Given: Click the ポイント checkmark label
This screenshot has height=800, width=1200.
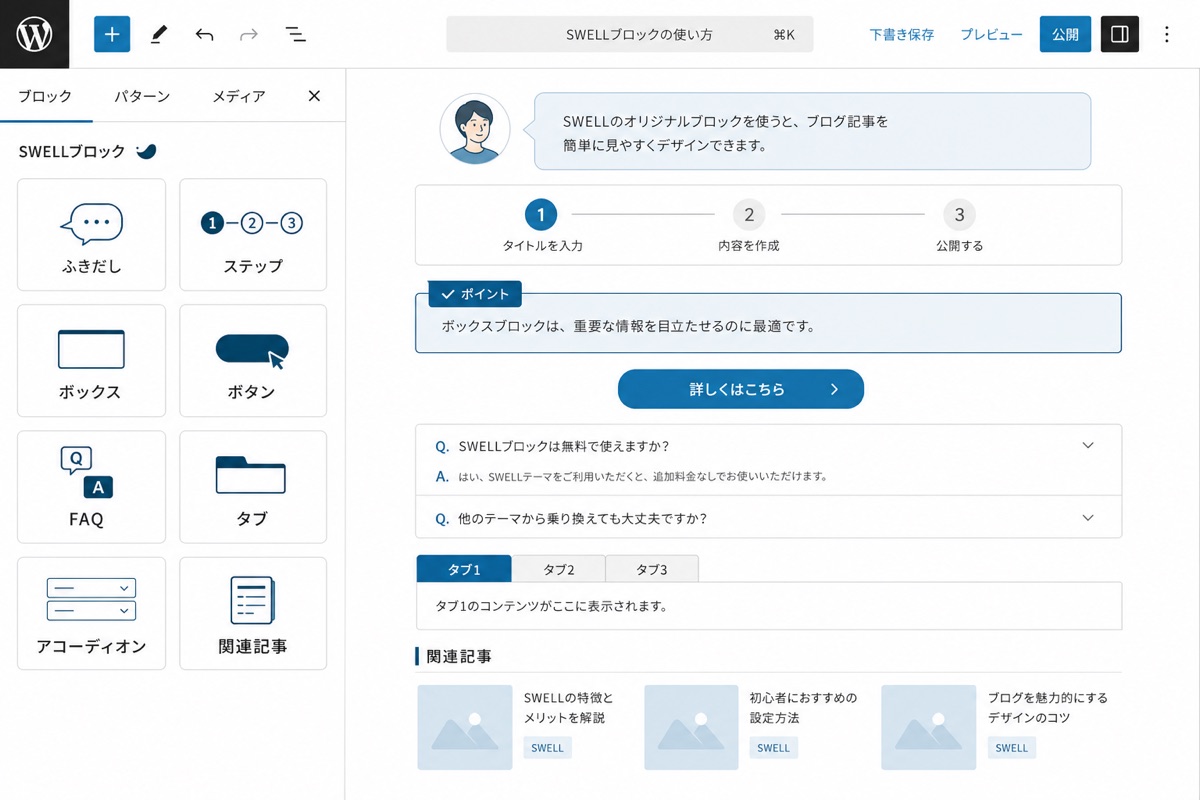Looking at the screenshot, I should (x=475, y=294).
